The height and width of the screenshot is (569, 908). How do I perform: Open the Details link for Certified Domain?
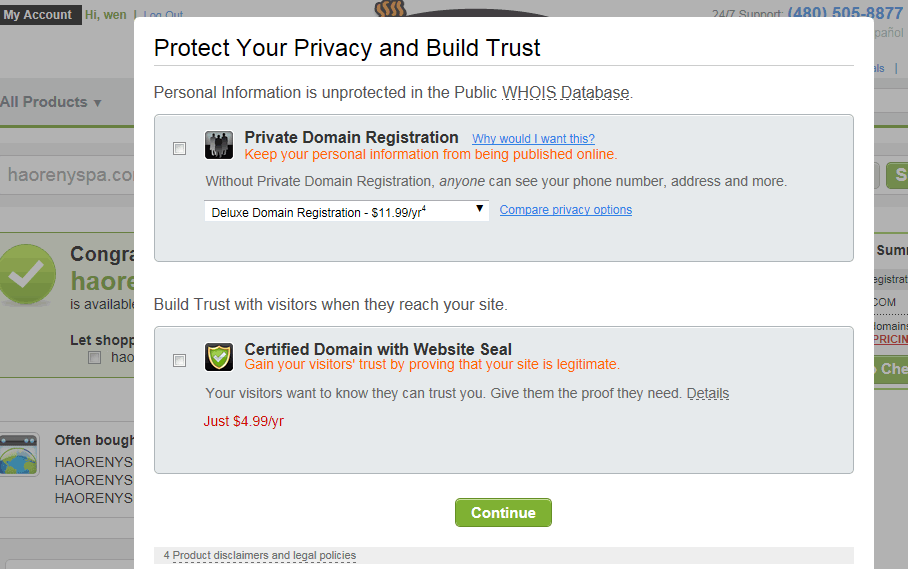click(707, 393)
